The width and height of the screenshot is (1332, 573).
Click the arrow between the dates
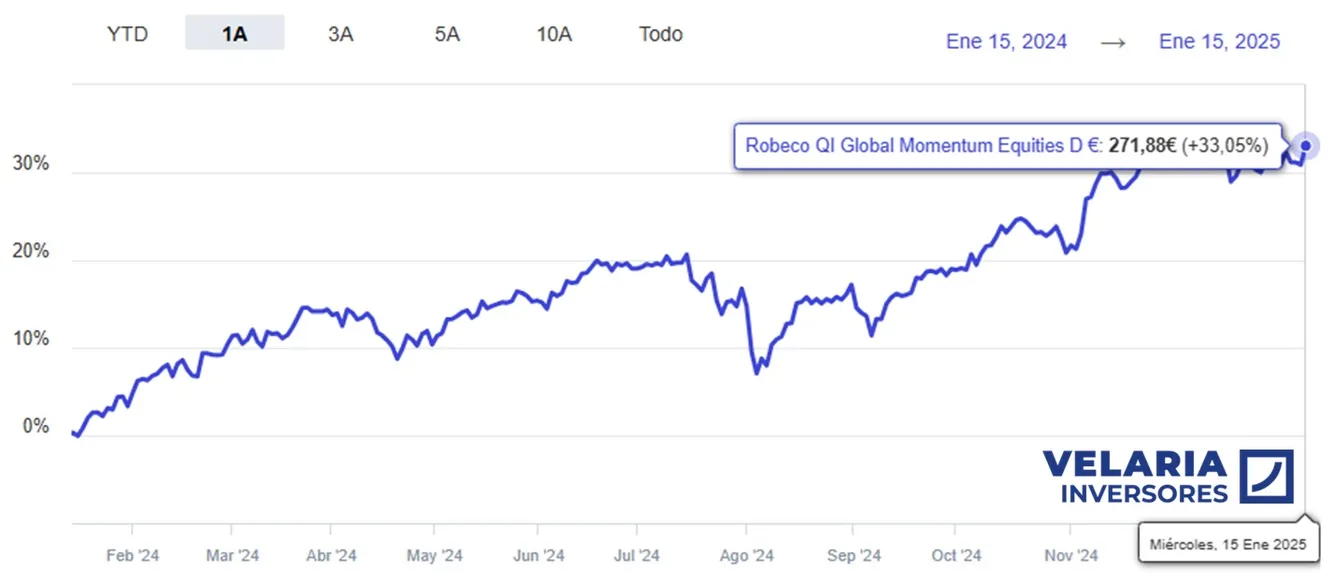(x=1113, y=42)
